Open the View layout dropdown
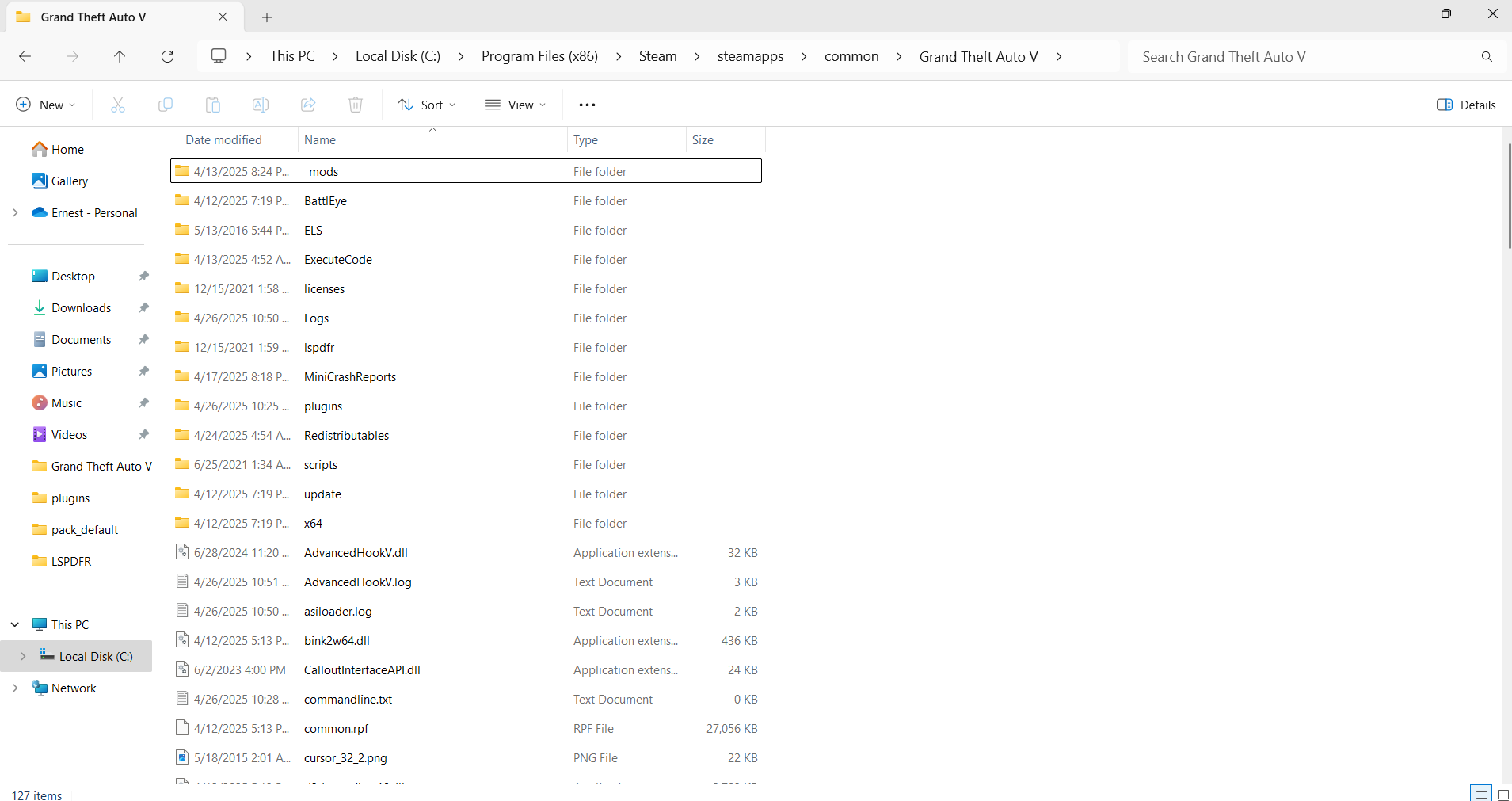 coord(516,105)
